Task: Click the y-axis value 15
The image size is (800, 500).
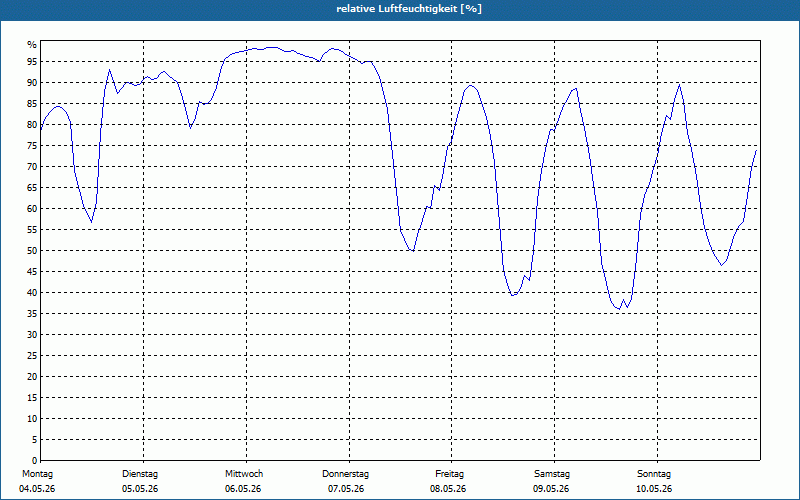Action: 32,397
